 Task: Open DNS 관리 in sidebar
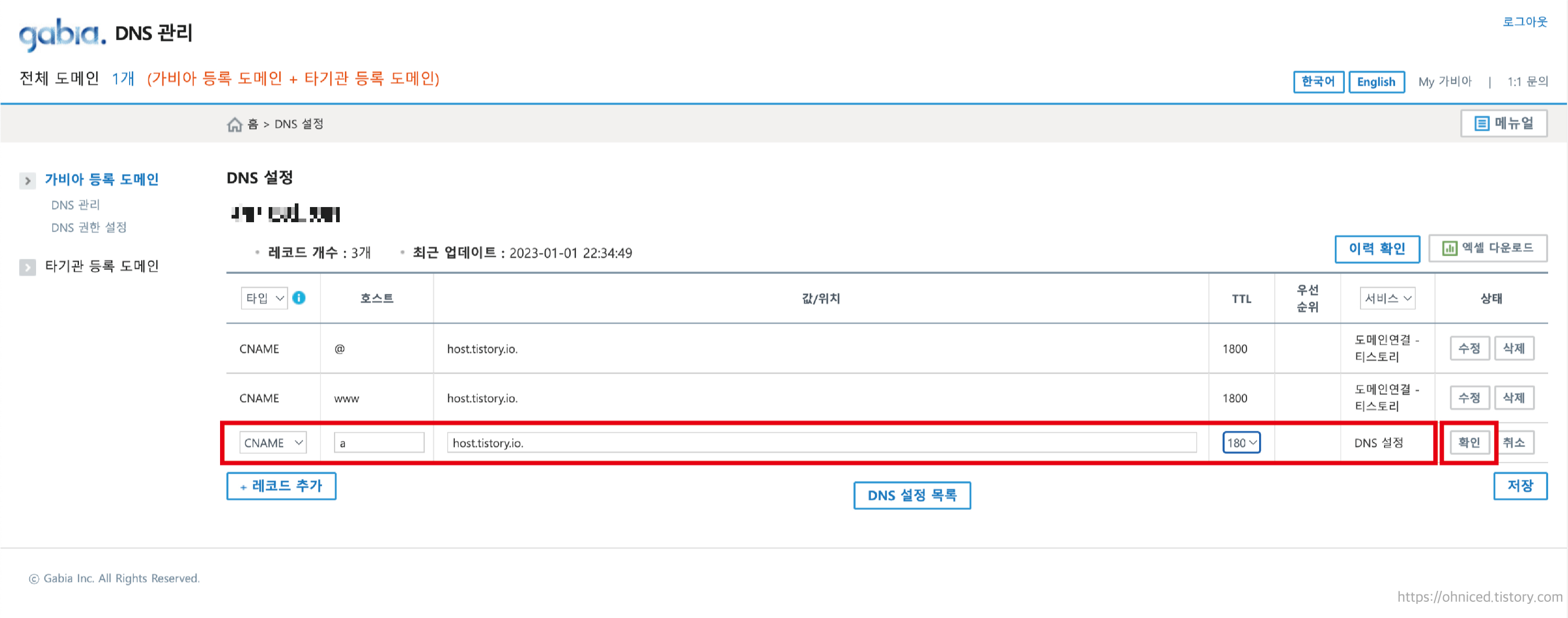point(75,205)
